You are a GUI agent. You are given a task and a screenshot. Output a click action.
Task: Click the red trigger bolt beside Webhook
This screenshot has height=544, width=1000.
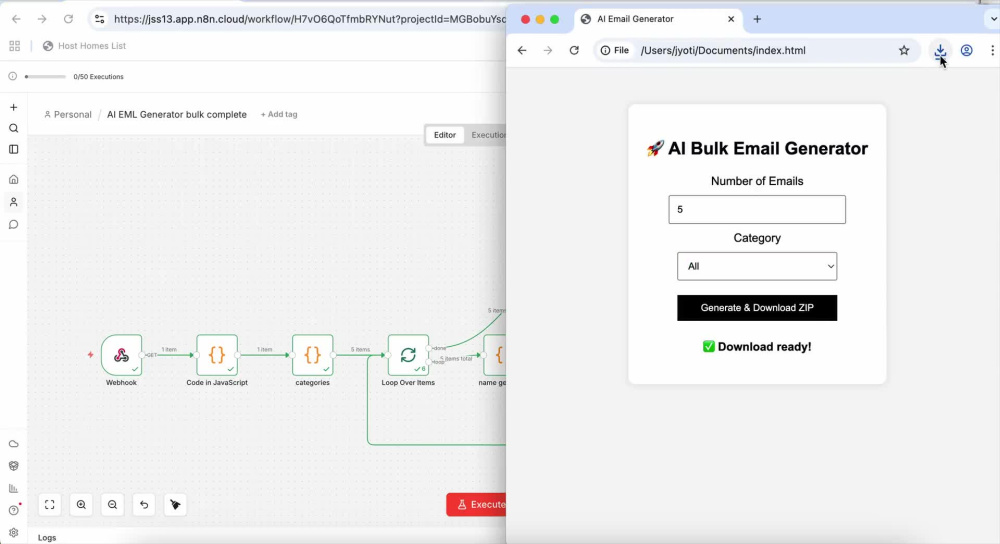coord(90,355)
